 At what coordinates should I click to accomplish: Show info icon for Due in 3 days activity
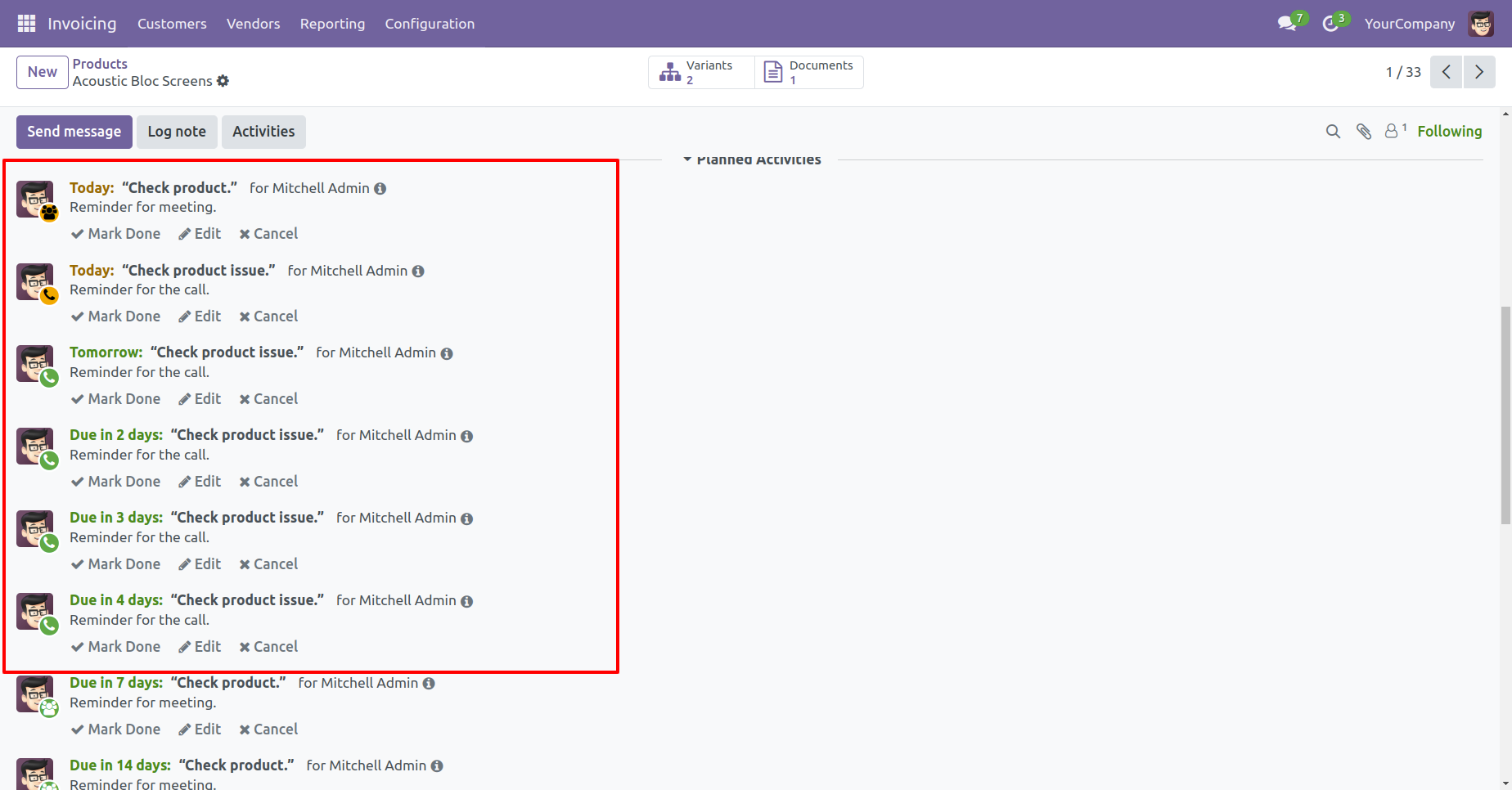(x=467, y=519)
